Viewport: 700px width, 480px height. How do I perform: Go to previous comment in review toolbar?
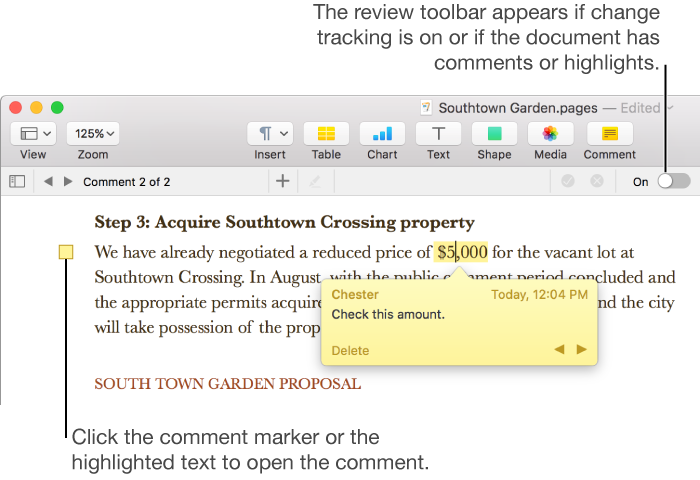point(48,181)
